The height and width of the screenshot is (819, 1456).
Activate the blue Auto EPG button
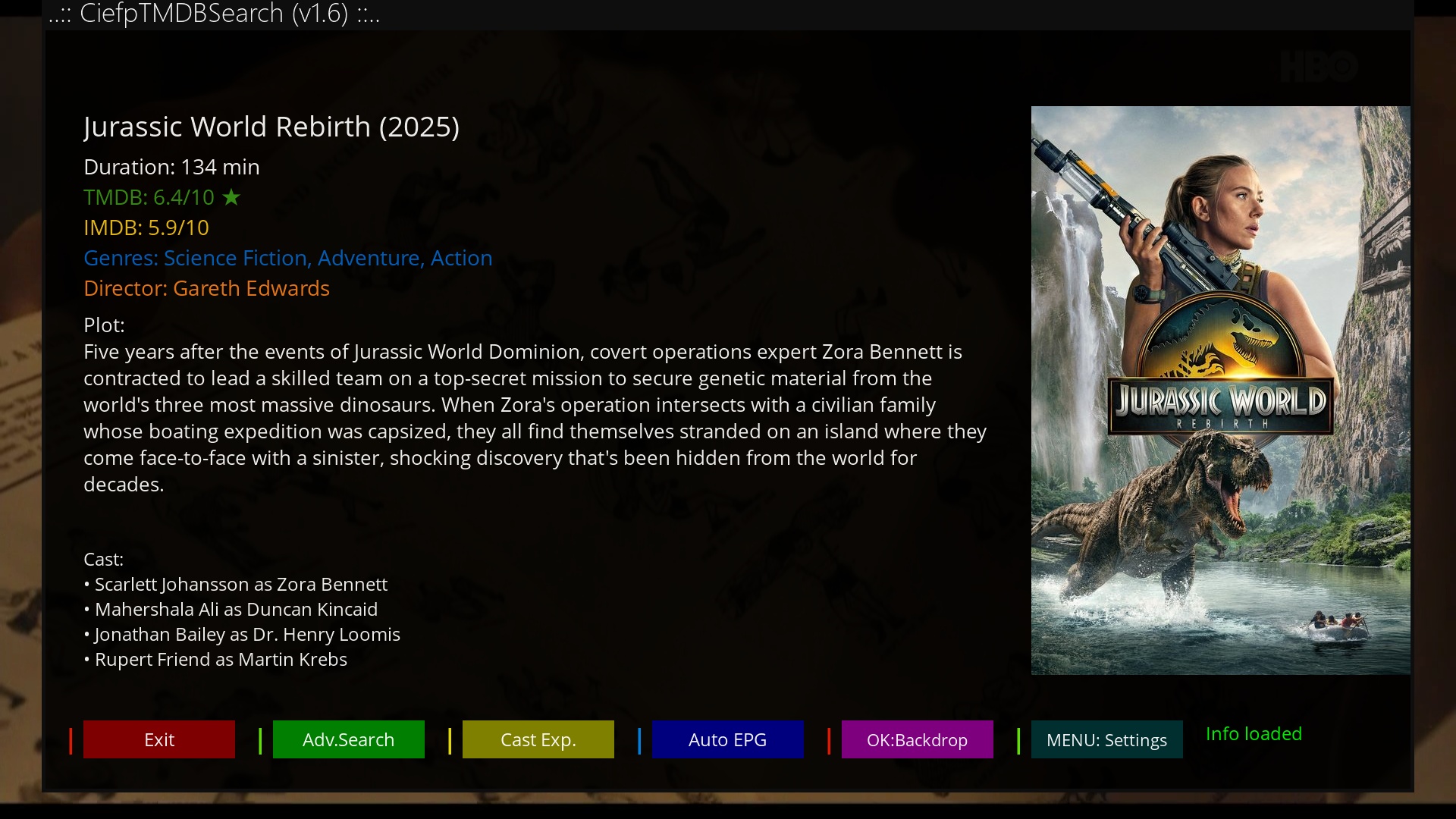click(728, 739)
